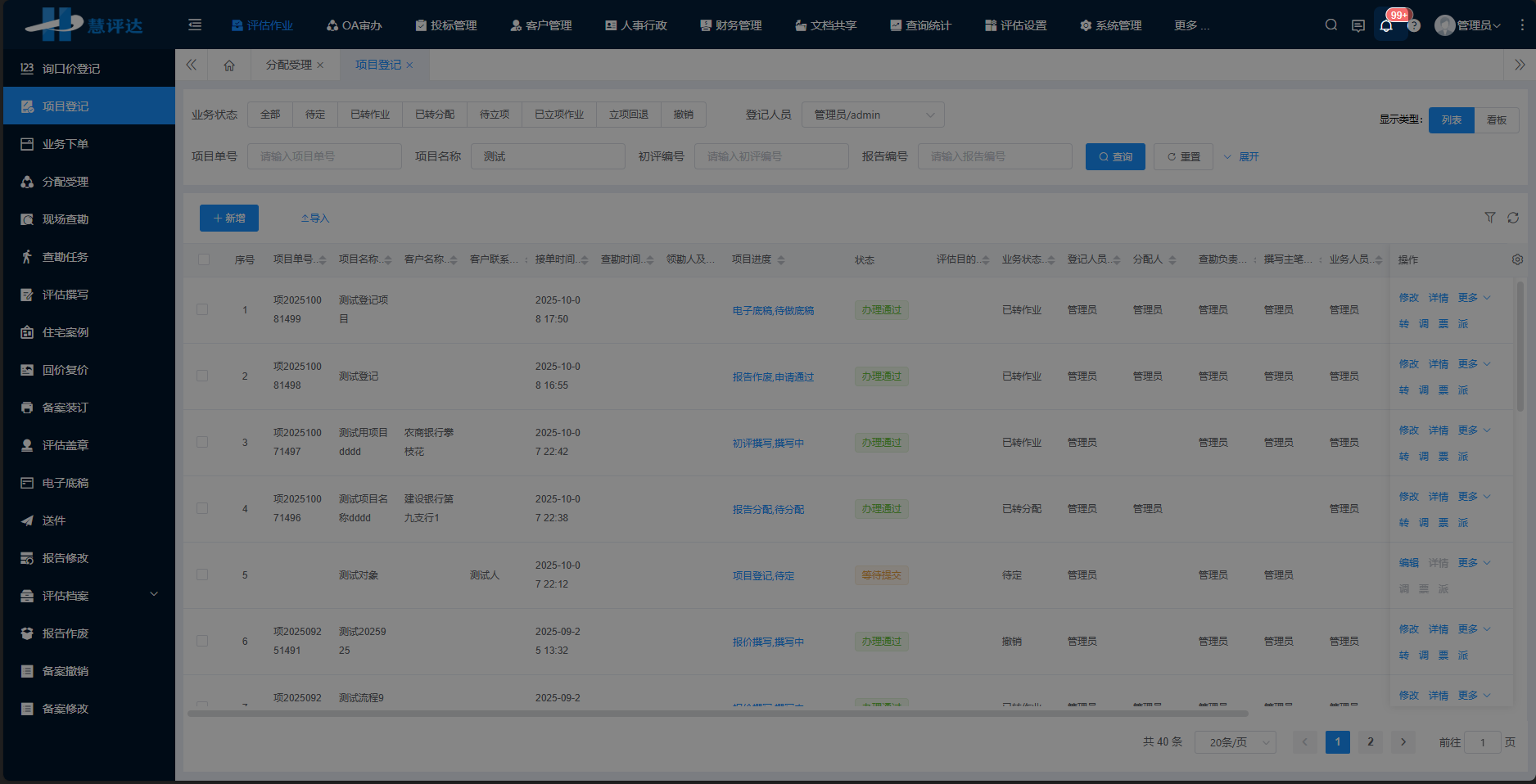Select all rows with the header checkbox
The width and height of the screenshot is (1536, 784).
(x=203, y=259)
